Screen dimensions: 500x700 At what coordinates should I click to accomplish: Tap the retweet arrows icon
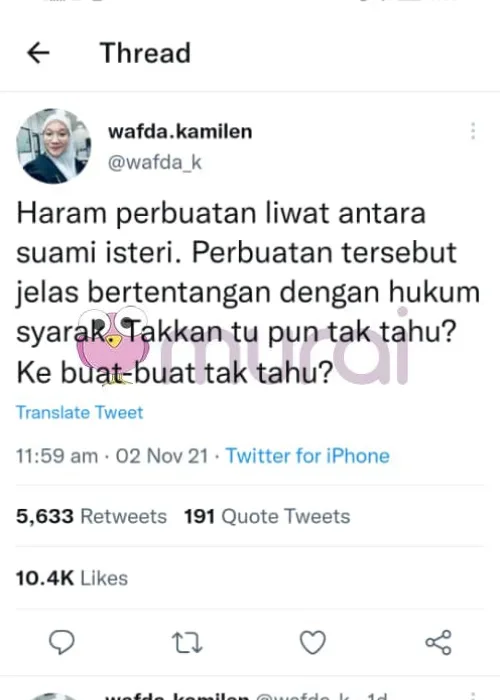[187, 643]
